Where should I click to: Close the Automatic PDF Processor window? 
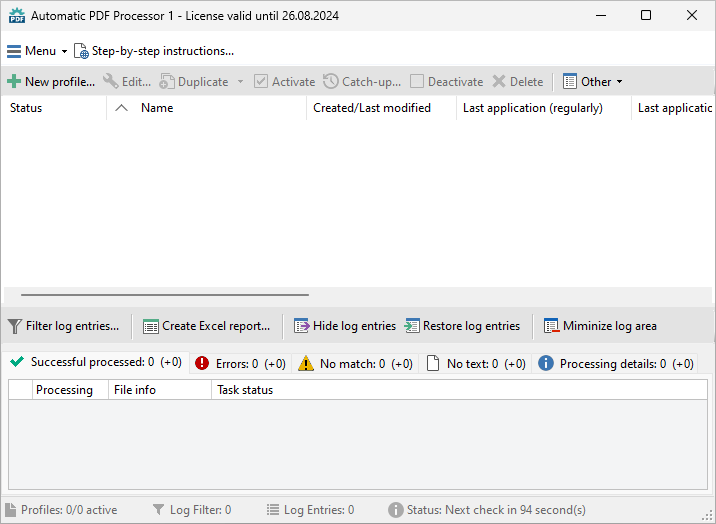coord(692,16)
